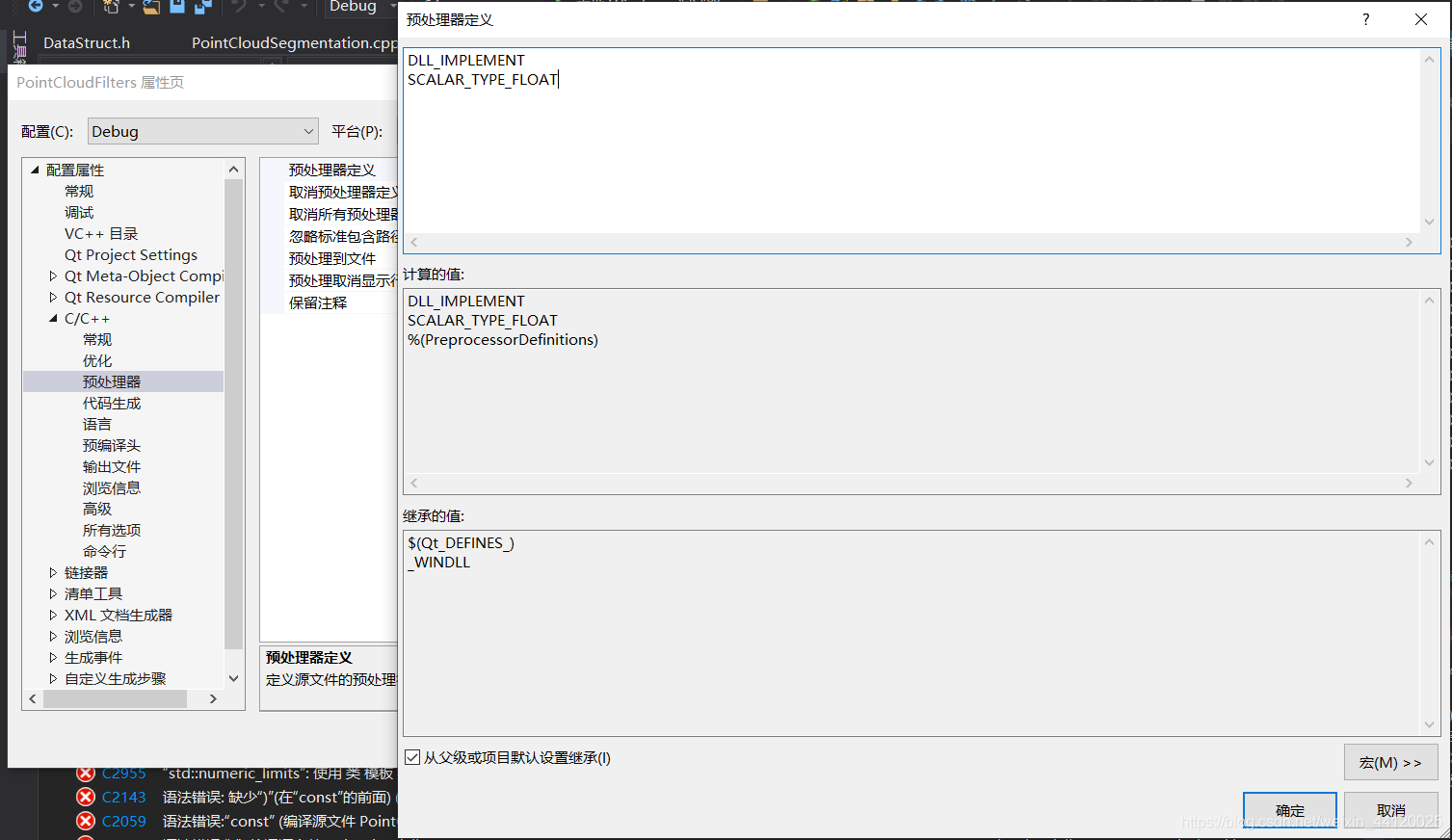
Task: Click the save all icon
Action: 202,7
